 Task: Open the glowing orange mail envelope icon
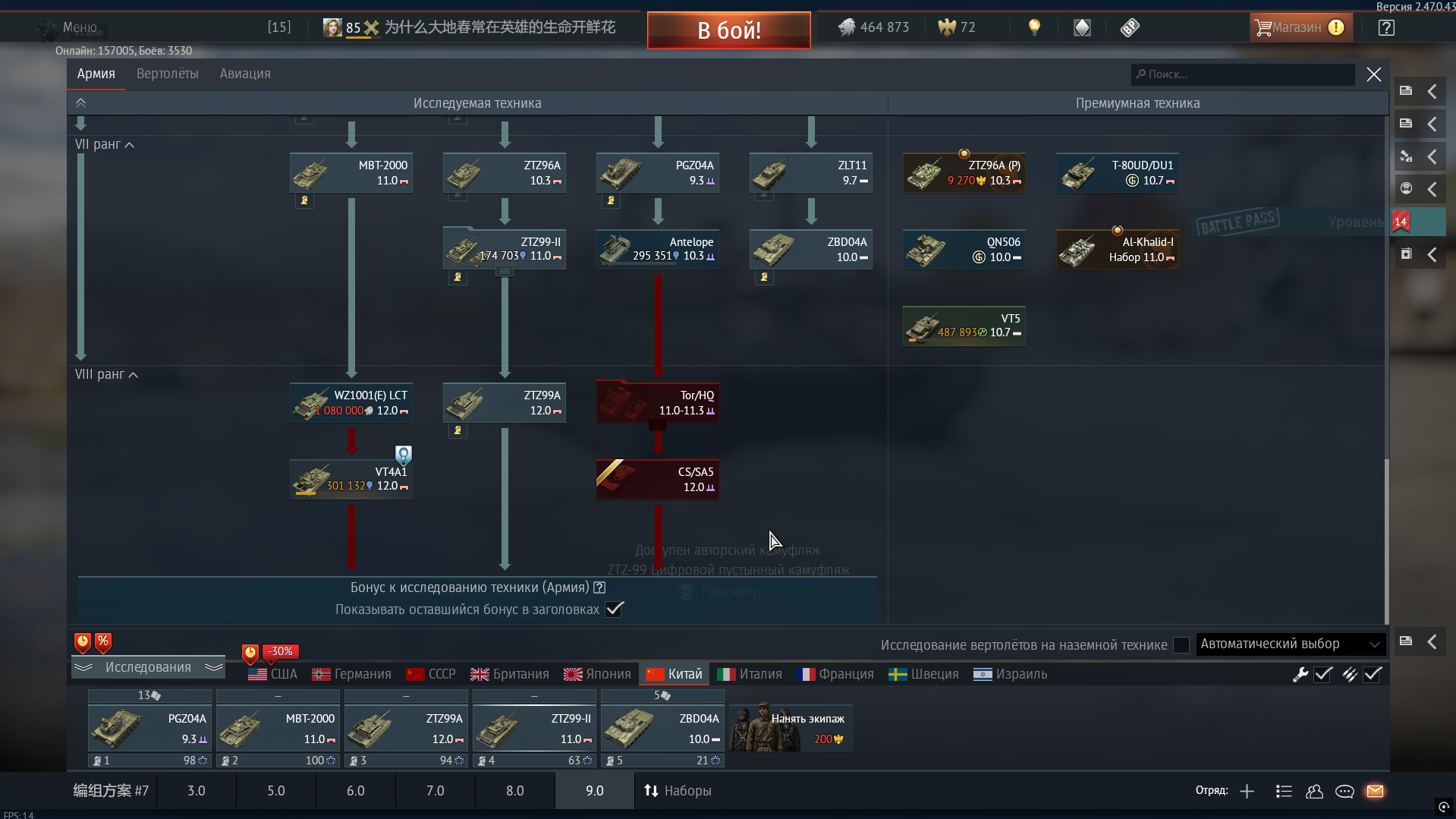[x=1375, y=791]
